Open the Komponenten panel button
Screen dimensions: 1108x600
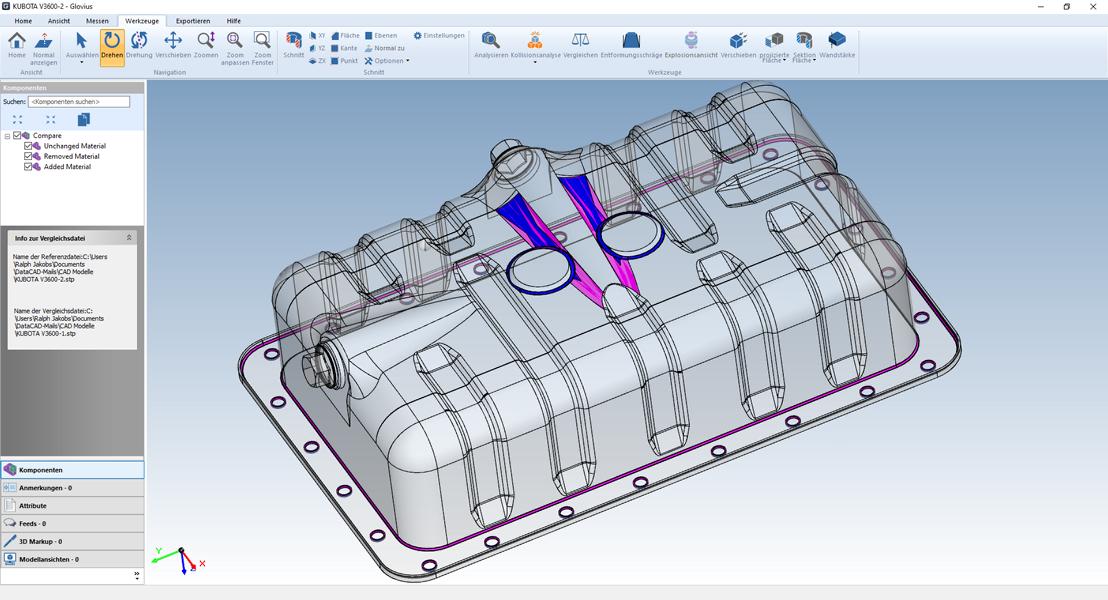pos(72,470)
